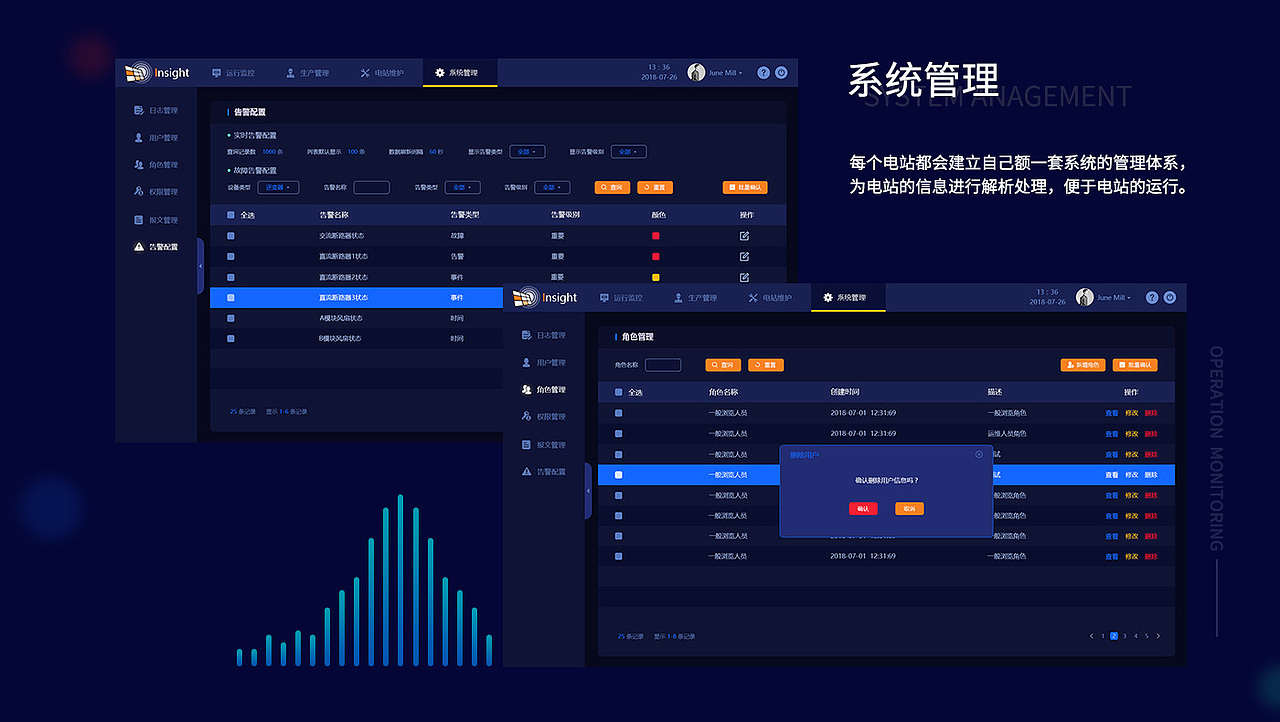Open the 告警类型 dropdown under 故障告警配置
Viewport: 1280px width, 722px height.
pos(462,187)
